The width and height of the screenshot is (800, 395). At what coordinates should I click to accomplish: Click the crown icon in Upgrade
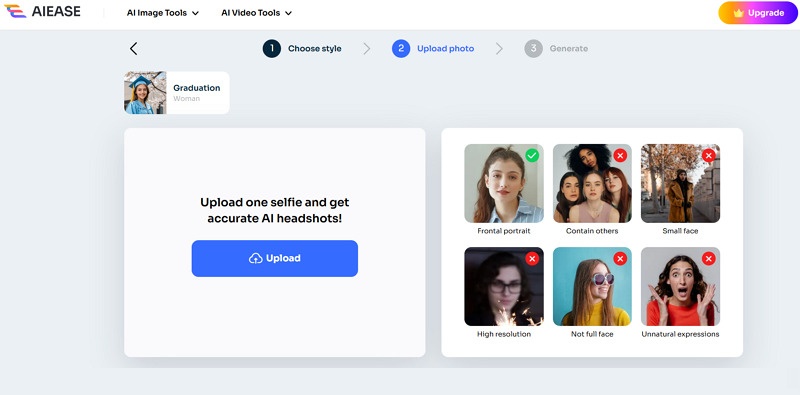coord(738,13)
